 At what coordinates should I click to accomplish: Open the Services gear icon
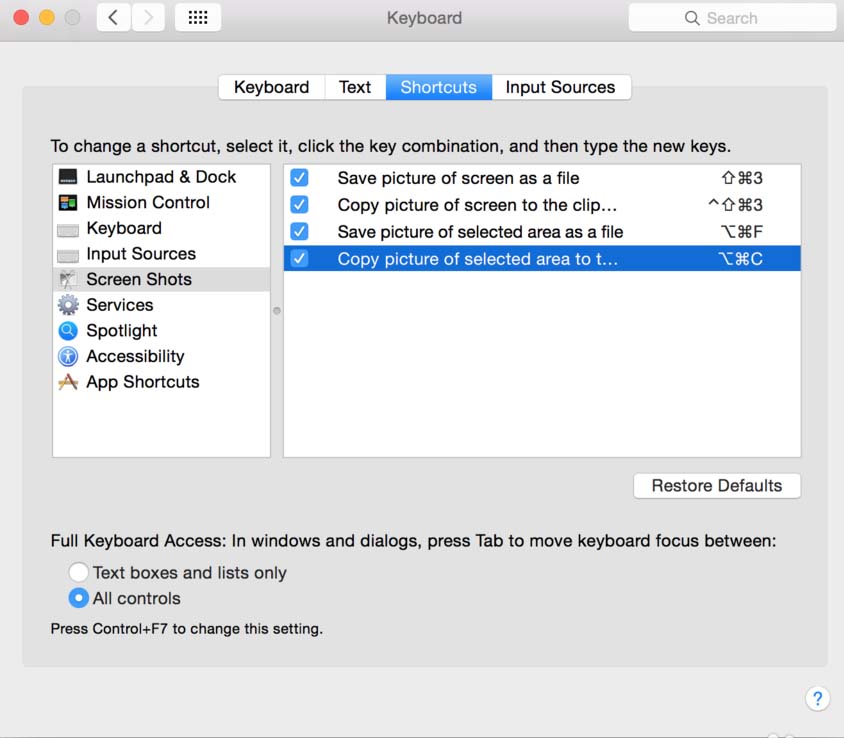(x=68, y=305)
